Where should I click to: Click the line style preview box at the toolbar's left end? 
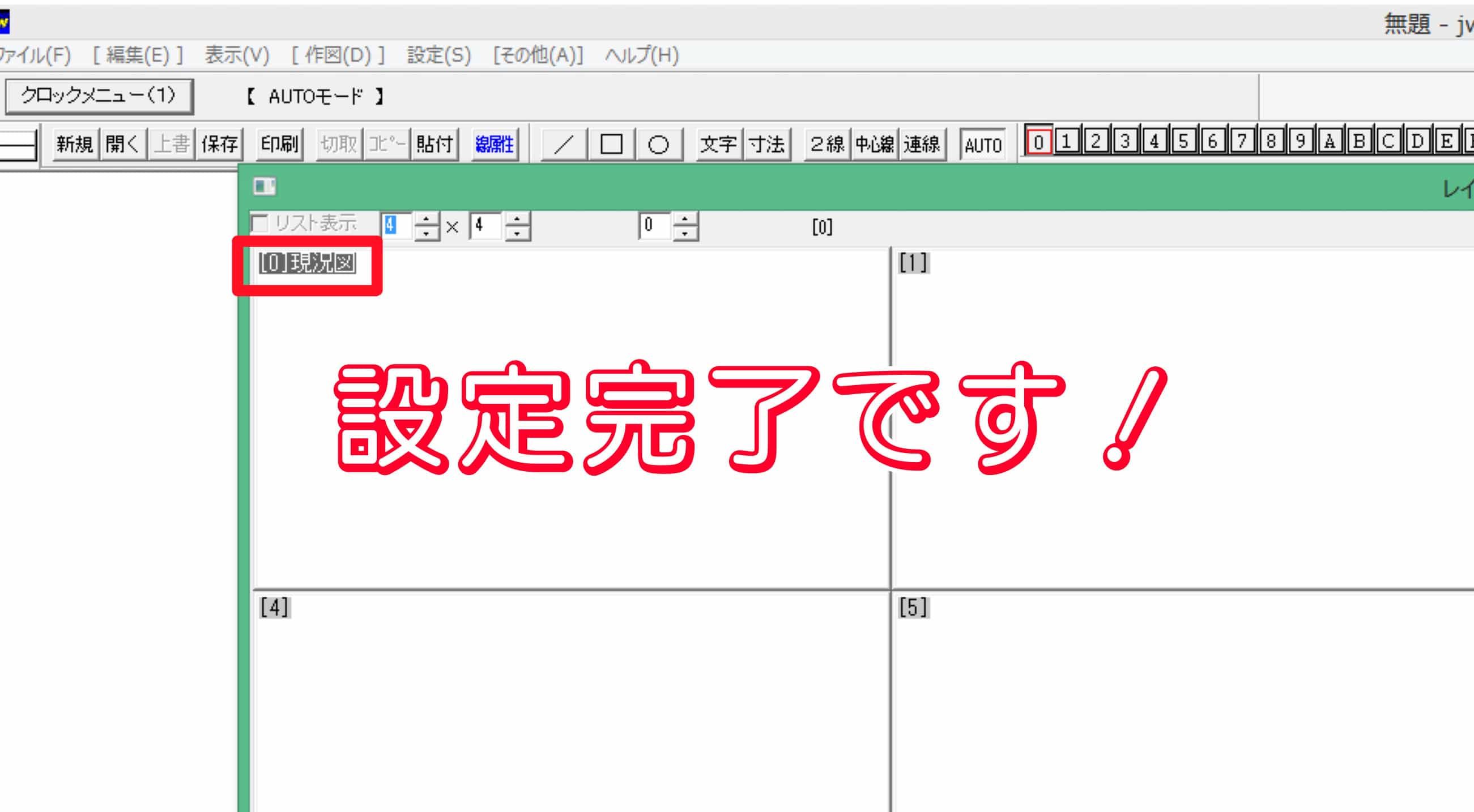[17, 146]
